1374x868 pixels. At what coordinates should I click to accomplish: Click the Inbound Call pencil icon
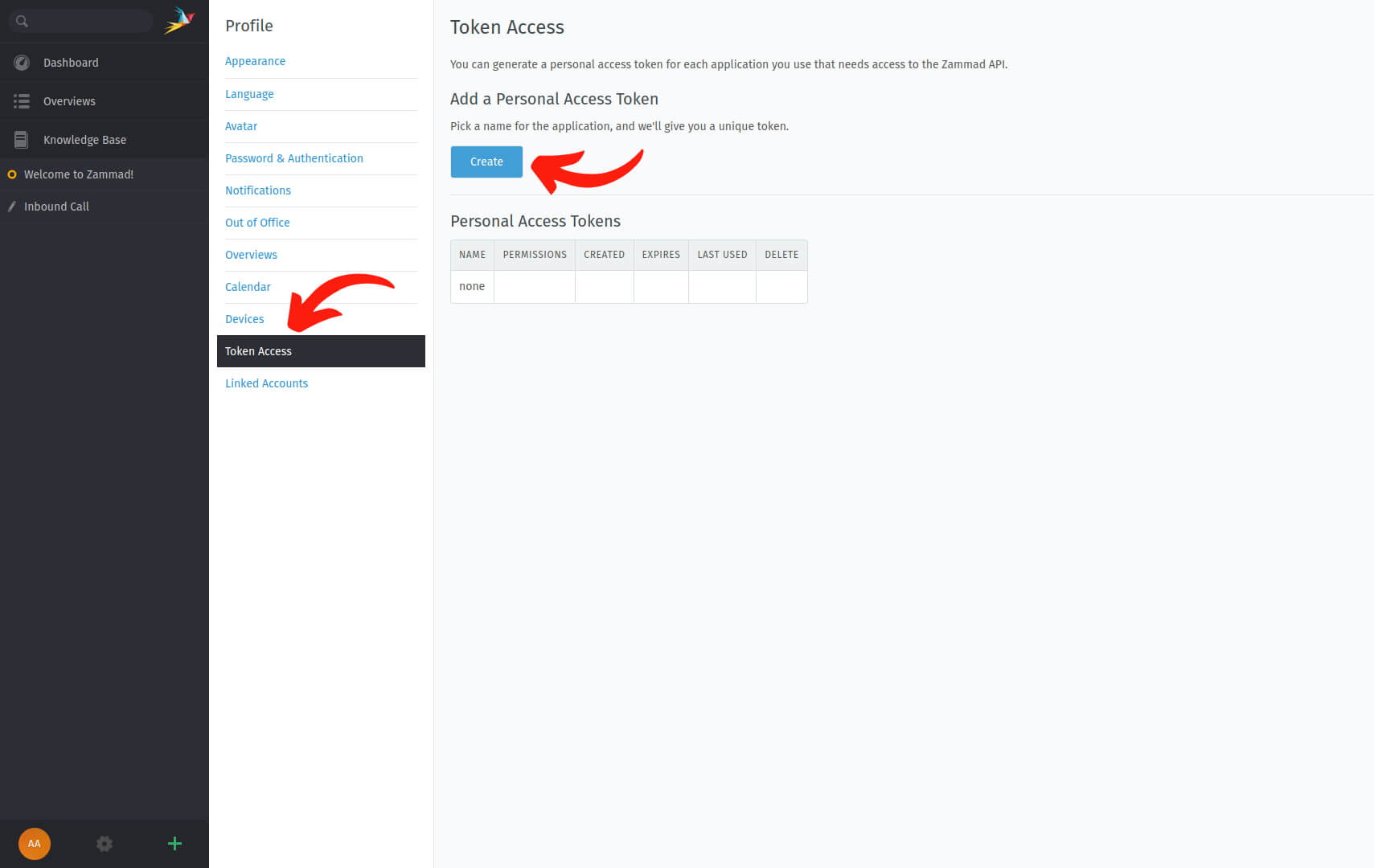click(x=12, y=207)
